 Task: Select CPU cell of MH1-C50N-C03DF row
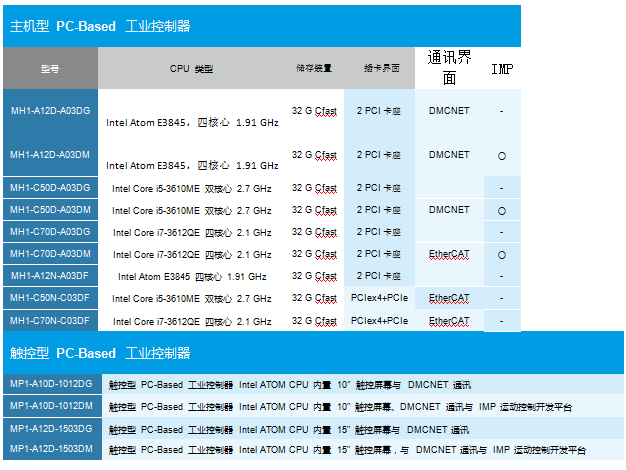coord(192,298)
